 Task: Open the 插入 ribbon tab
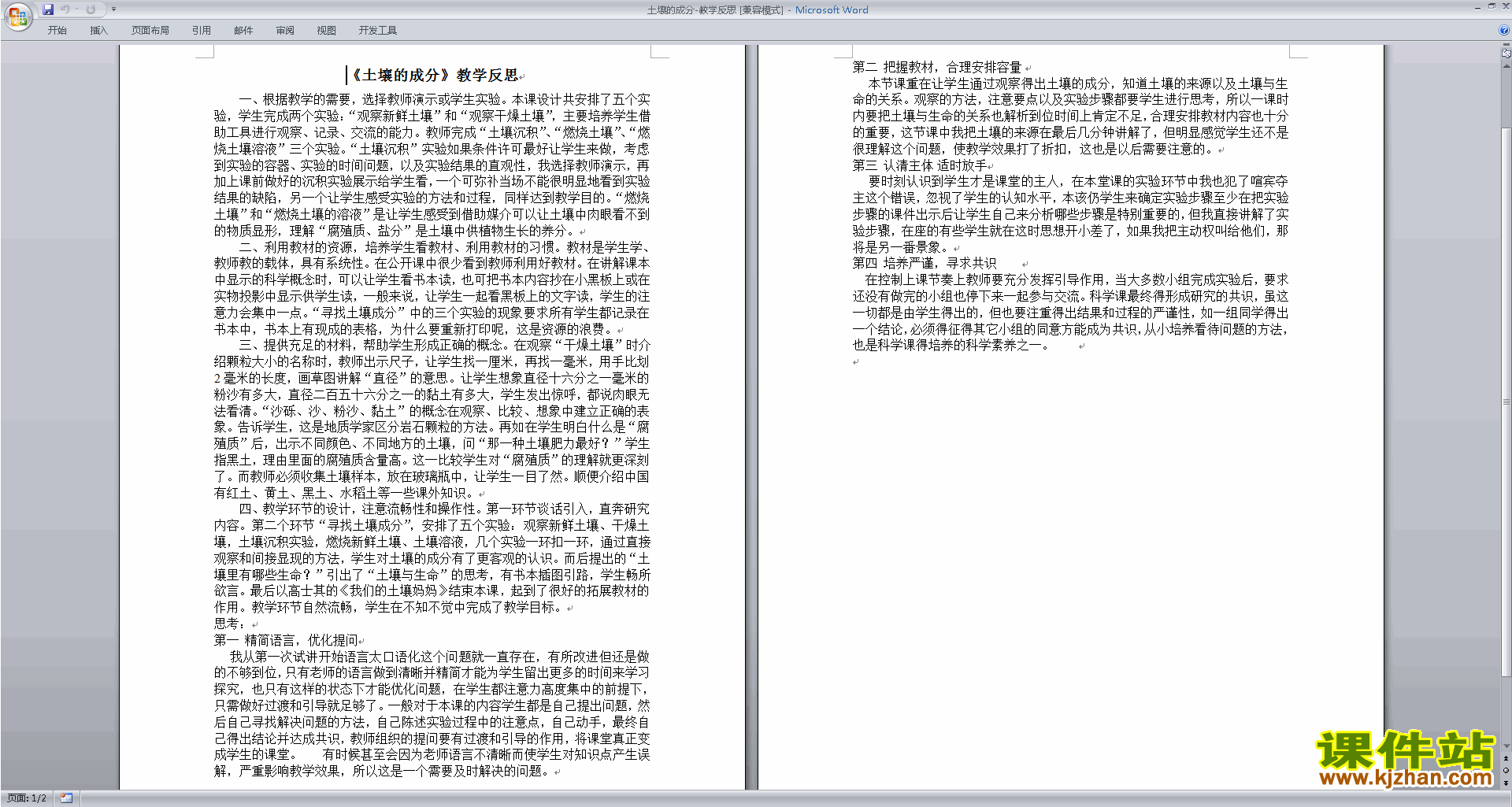click(x=98, y=31)
